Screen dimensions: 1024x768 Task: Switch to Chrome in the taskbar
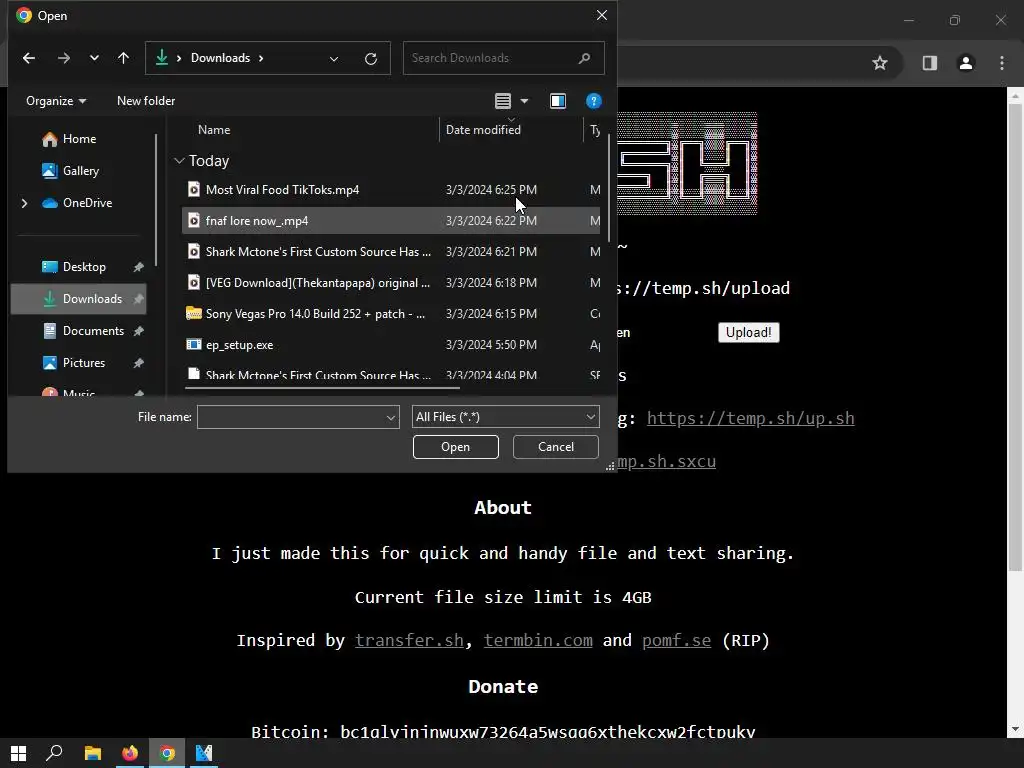coord(167,753)
